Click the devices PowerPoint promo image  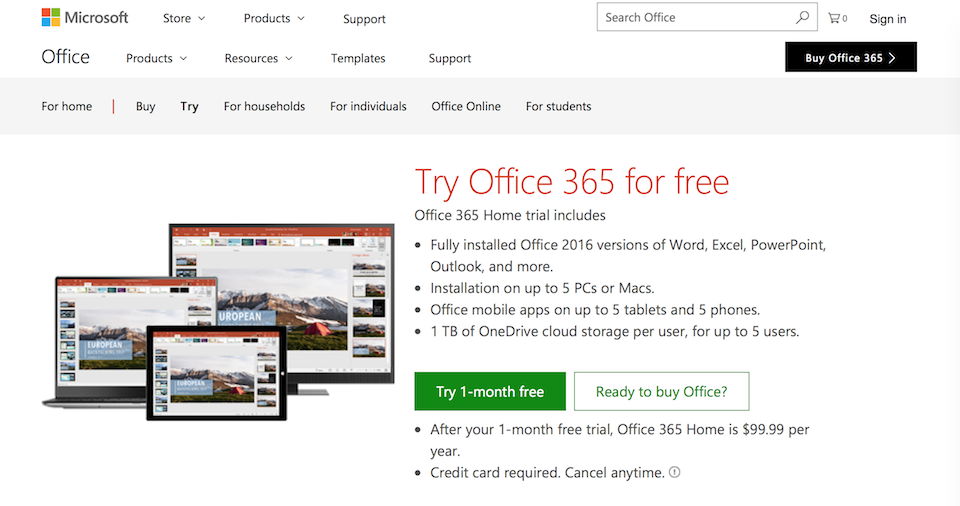(218, 322)
